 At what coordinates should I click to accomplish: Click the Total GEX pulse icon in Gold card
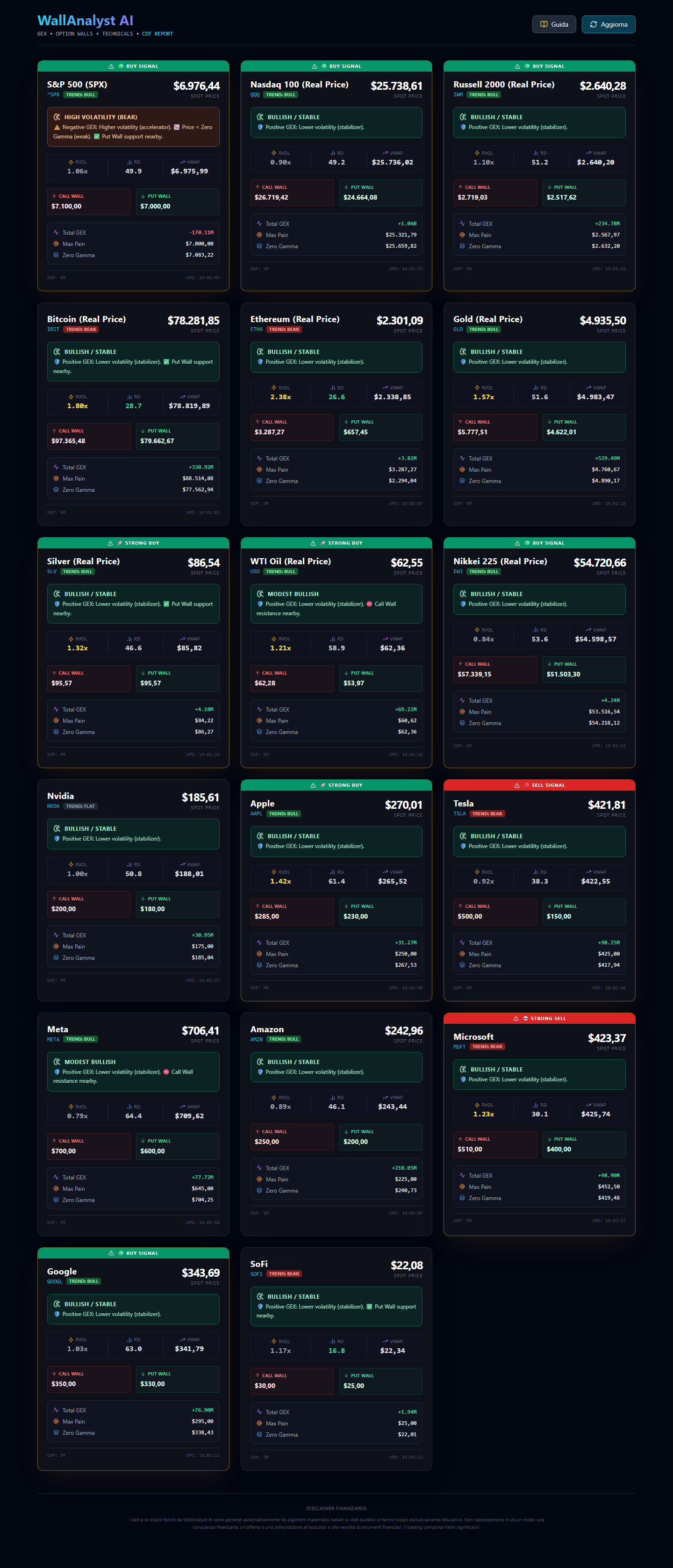point(462,458)
